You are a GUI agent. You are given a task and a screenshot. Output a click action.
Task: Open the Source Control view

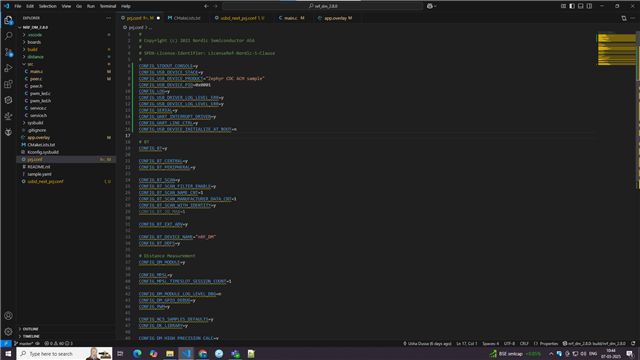[8, 52]
